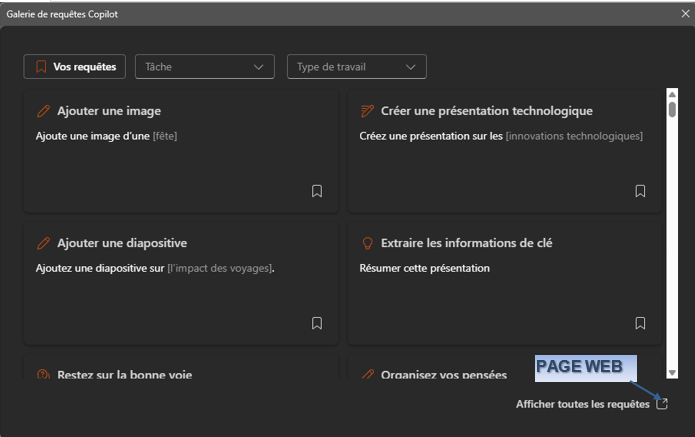The width and height of the screenshot is (695, 437).
Task: Open the Tâche dropdown
Action: (205, 66)
